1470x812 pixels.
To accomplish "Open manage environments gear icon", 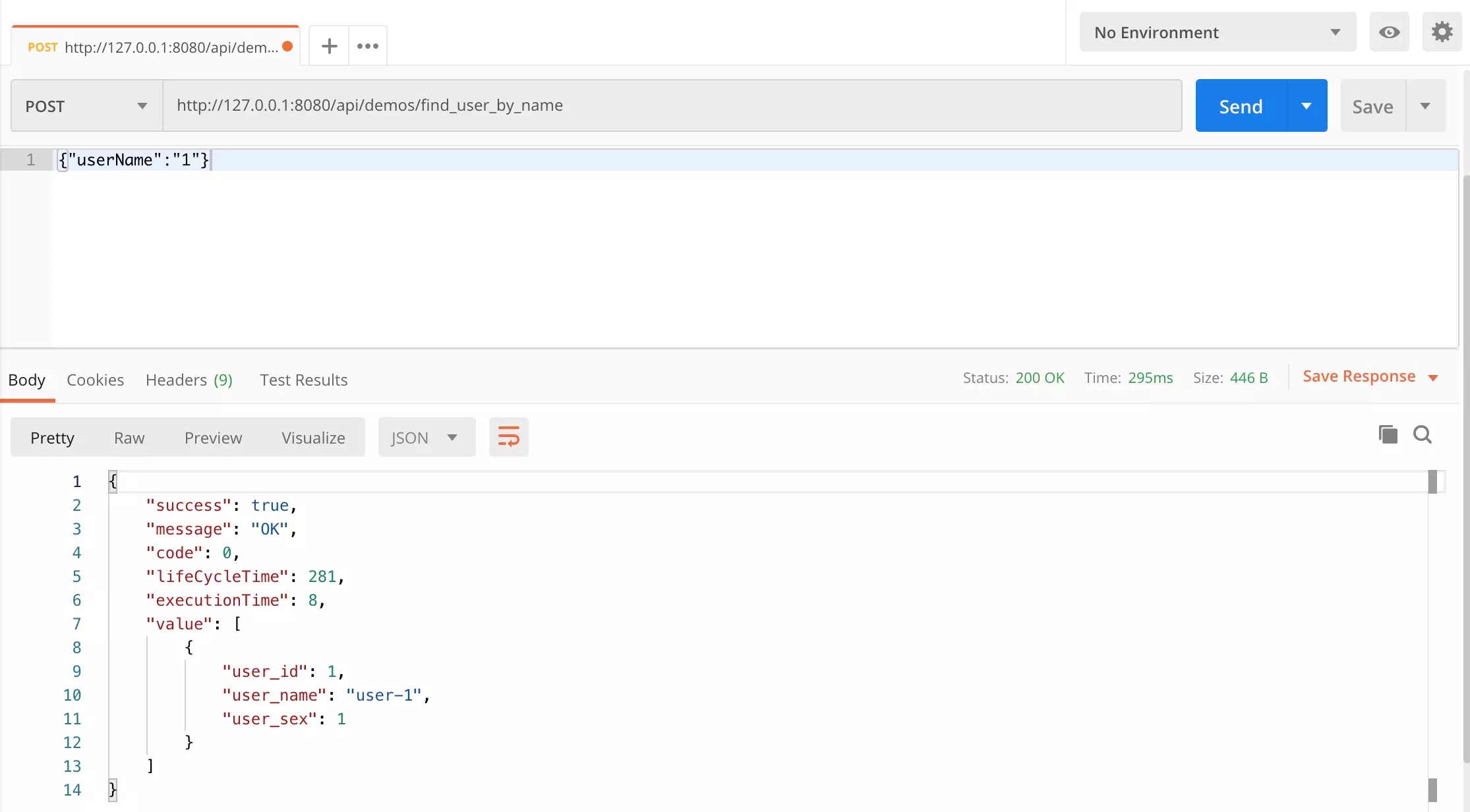I will tap(1442, 32).
